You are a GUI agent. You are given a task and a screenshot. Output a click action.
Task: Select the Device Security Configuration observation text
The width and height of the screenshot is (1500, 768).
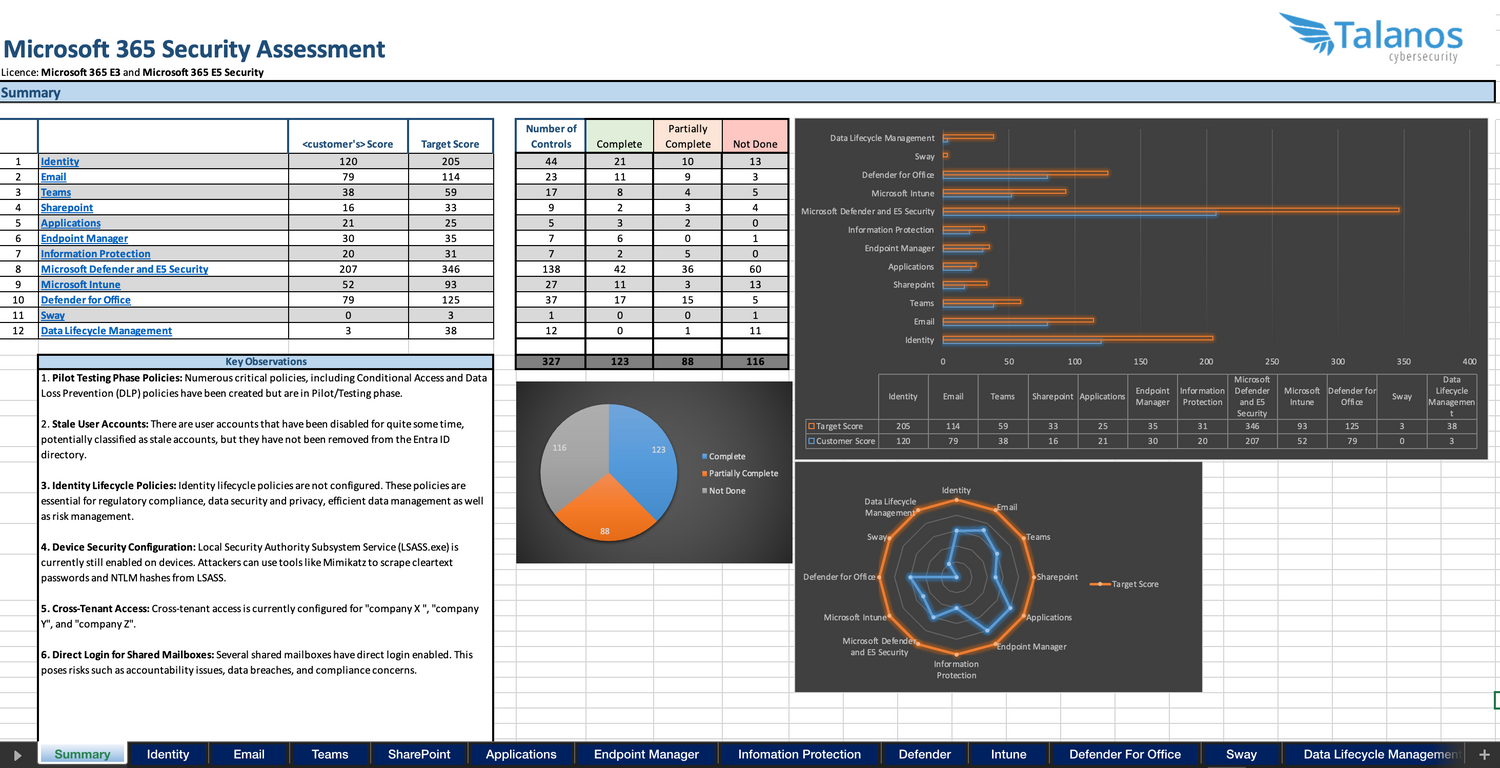point(250,562)
